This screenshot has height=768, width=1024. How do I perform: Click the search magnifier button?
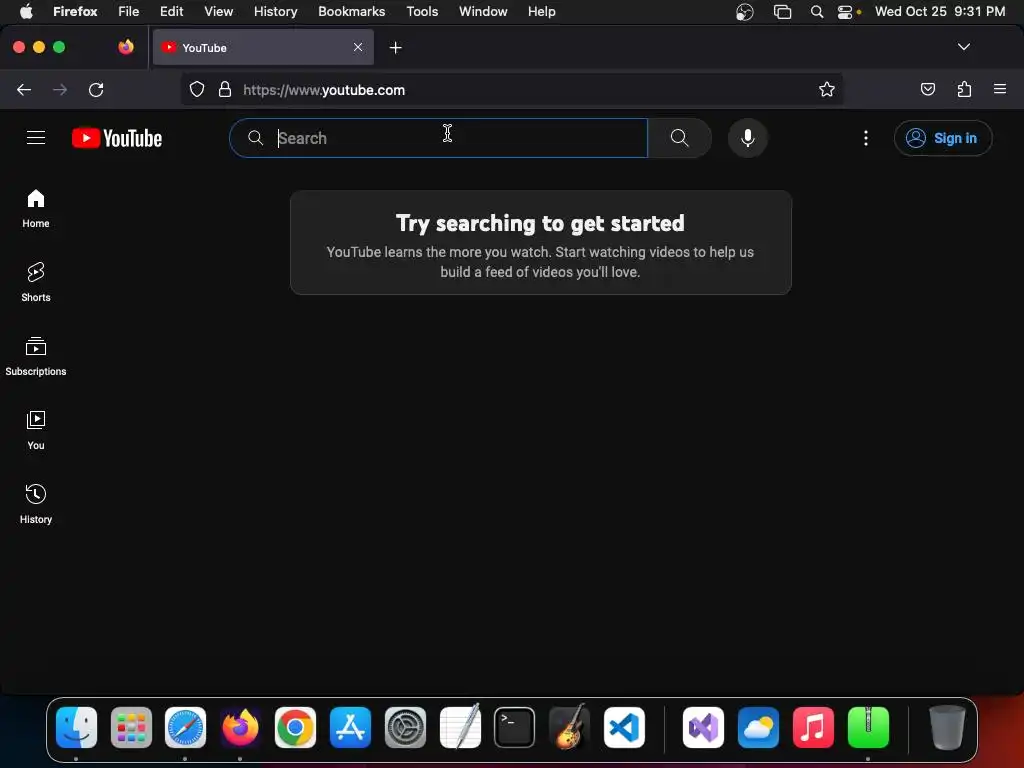[x=679, y=138]
